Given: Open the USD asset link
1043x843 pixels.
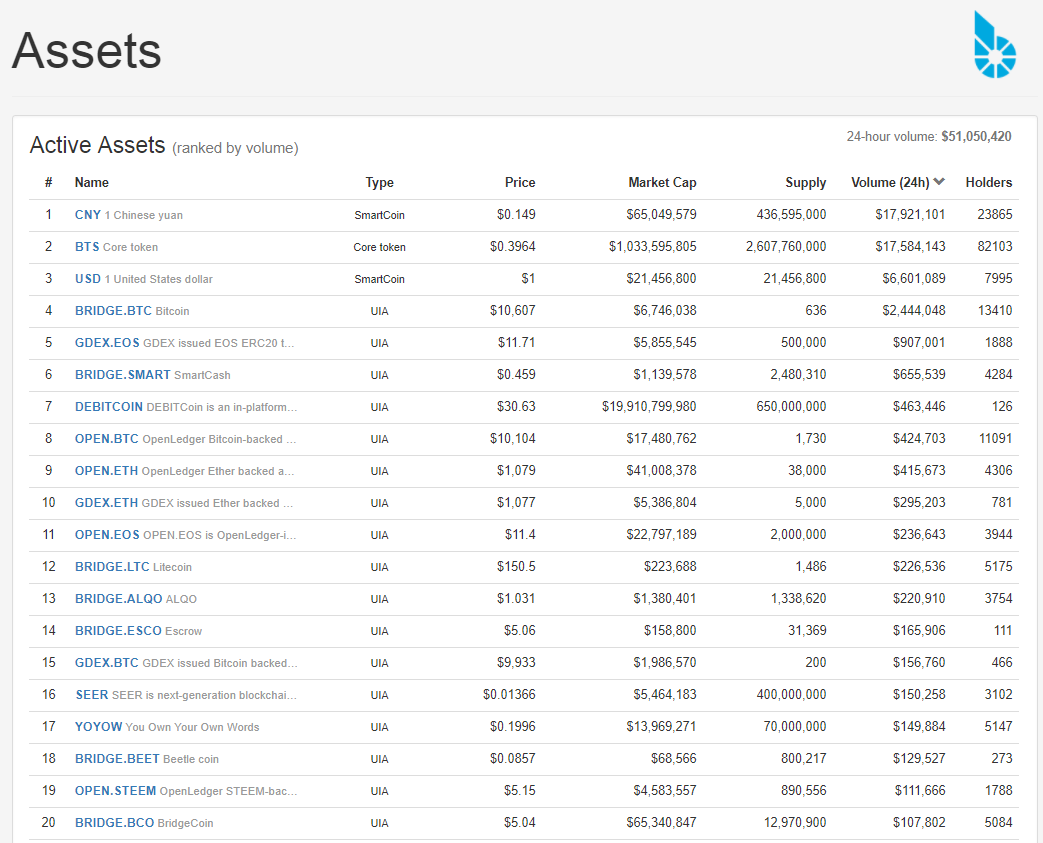Looking at the screenshot, I should pyautogui.click(x=88, y=279).
